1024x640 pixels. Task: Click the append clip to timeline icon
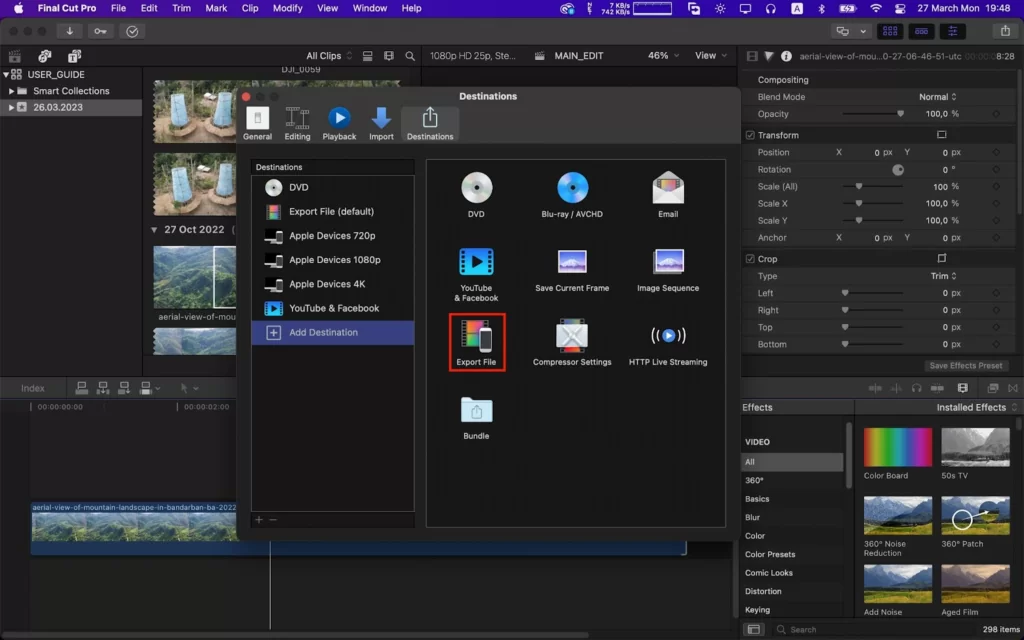tap(124, 388)
